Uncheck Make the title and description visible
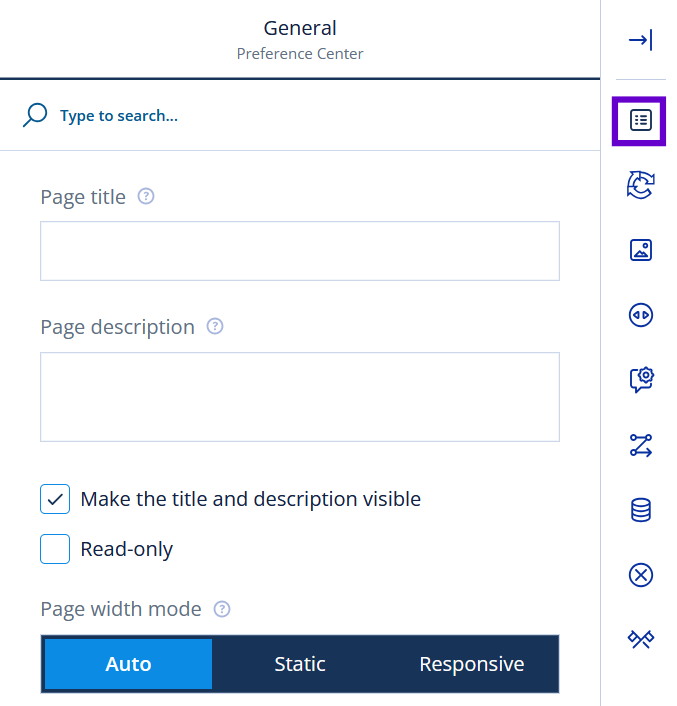 tap(55, 499)
